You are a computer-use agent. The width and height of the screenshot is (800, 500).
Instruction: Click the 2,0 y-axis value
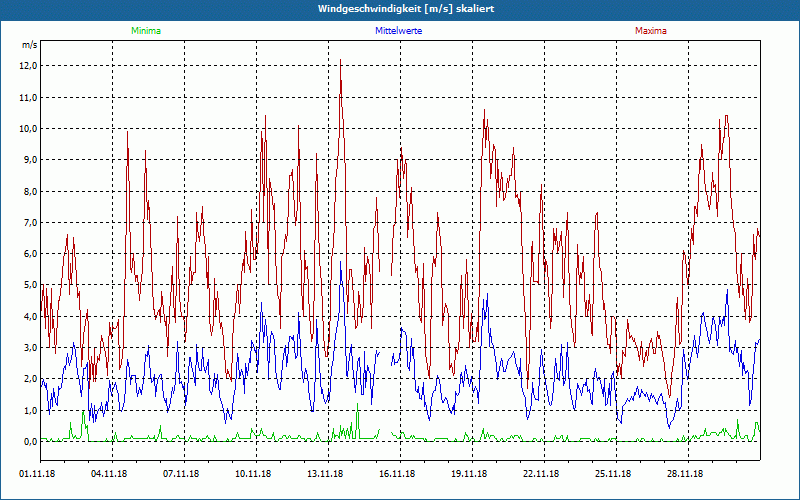(x=31, y=379)
